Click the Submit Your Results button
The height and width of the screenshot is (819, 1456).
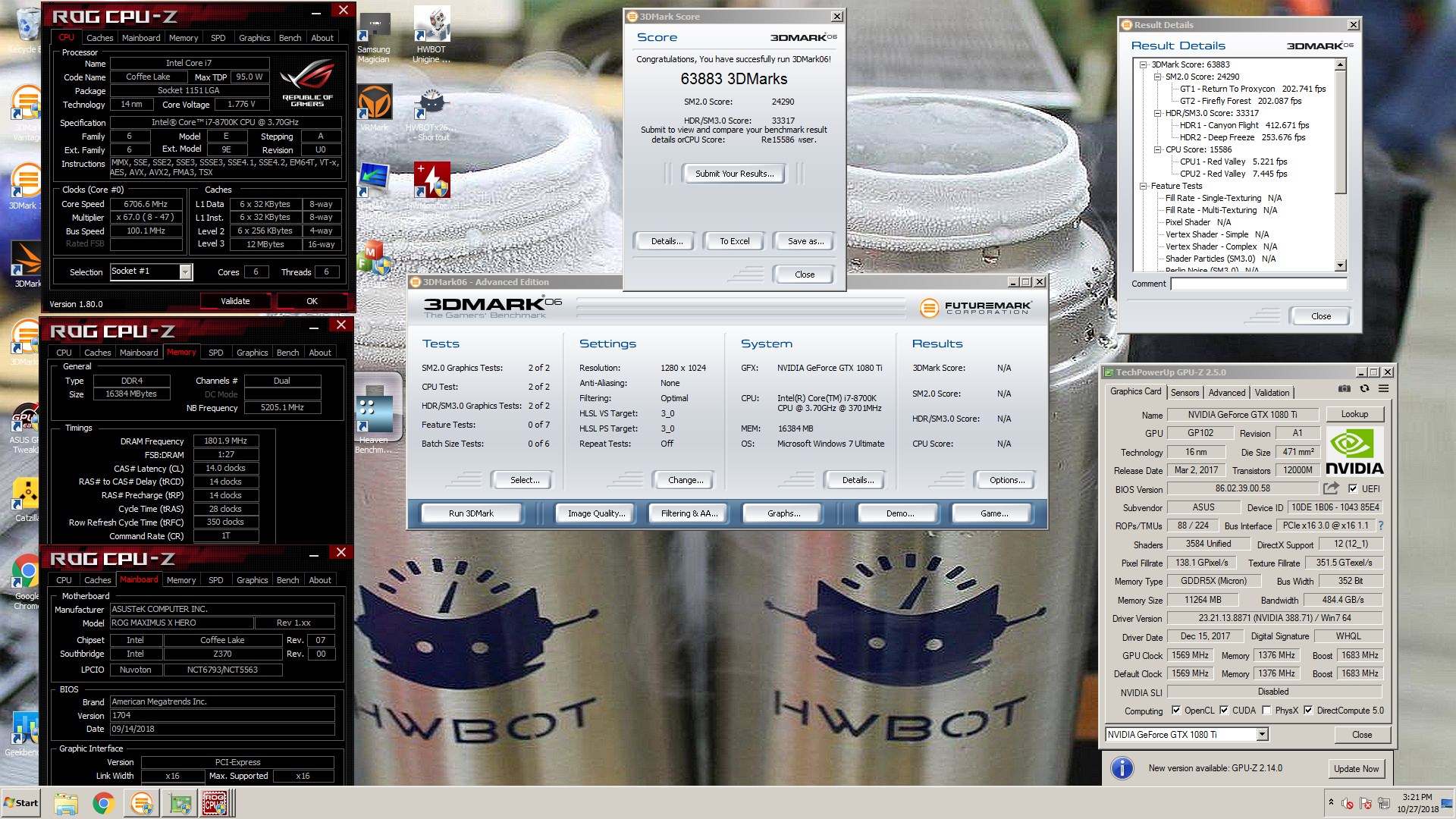point(735,174)
